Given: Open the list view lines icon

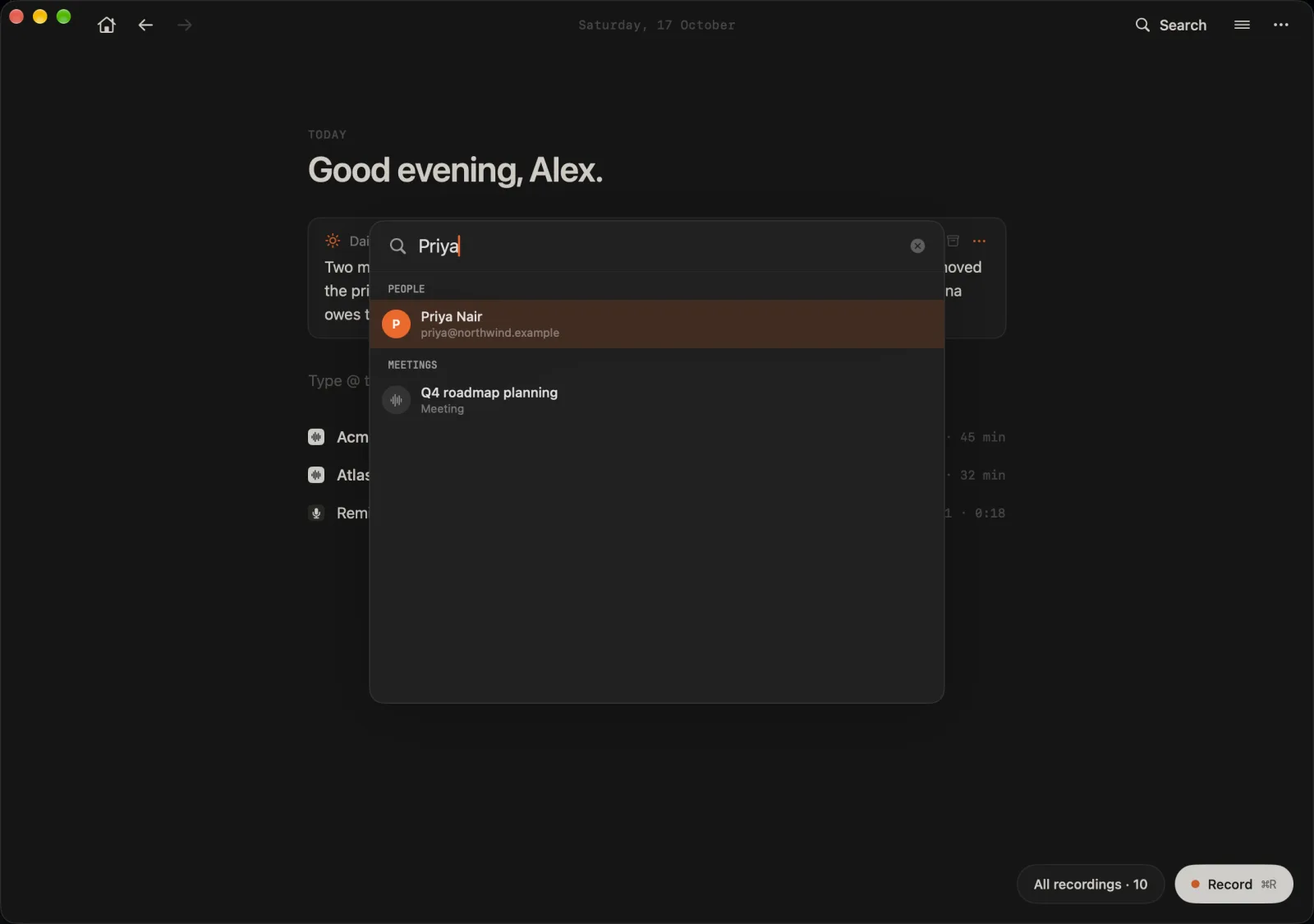Looking at the screenshot, I should tap(1242, 25).
